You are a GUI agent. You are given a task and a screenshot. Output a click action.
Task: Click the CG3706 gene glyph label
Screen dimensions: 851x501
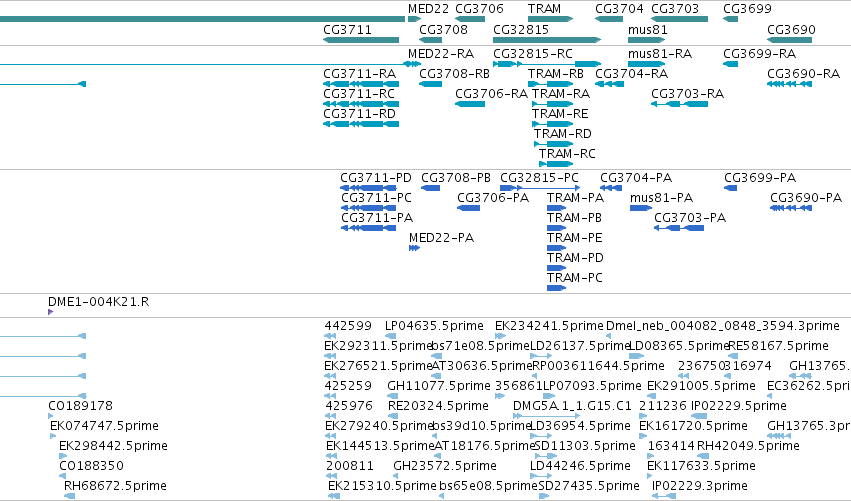pos(479,9)
